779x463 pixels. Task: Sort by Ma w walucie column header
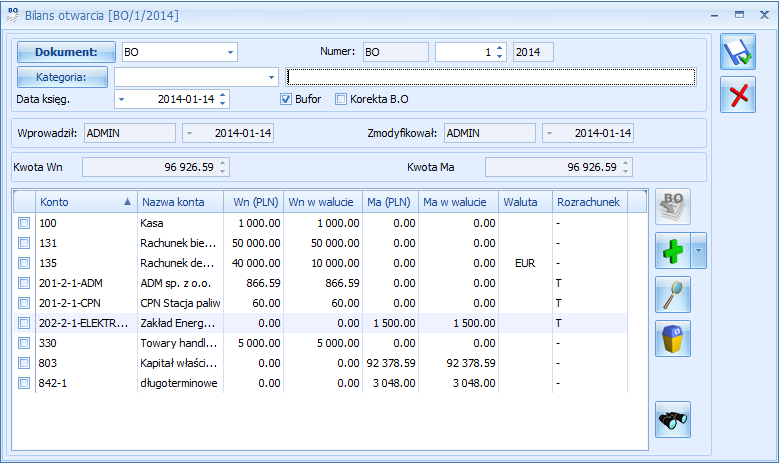tap(459, 202)
